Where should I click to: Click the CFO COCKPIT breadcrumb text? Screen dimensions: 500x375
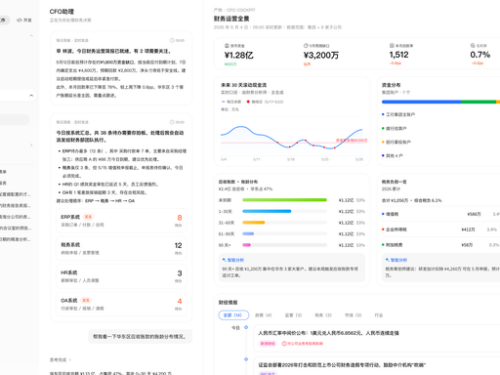point(241,10)
